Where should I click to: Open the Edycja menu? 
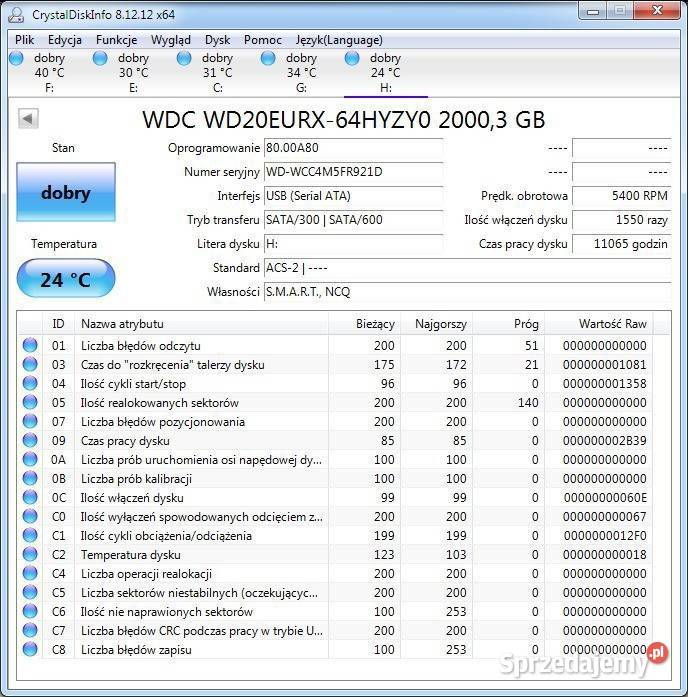pos(65,40)
